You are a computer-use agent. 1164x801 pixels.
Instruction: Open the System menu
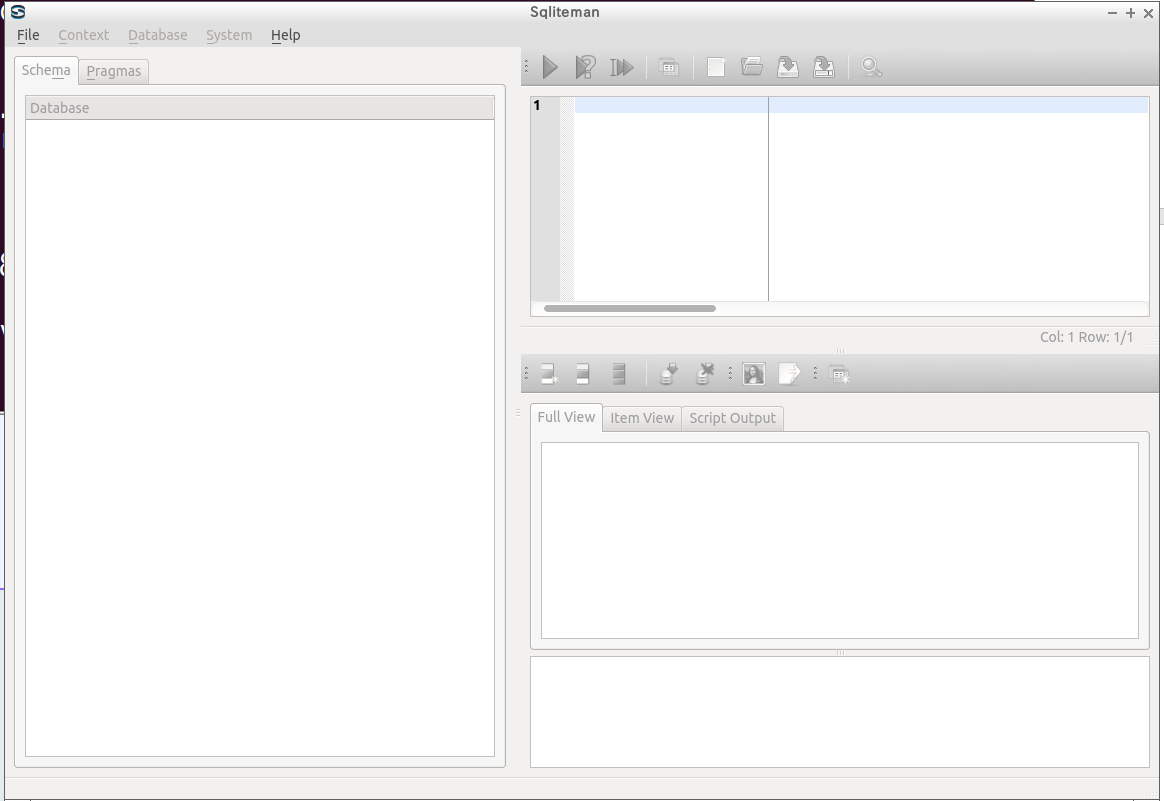pyautogui.click(x=229, y=35)
